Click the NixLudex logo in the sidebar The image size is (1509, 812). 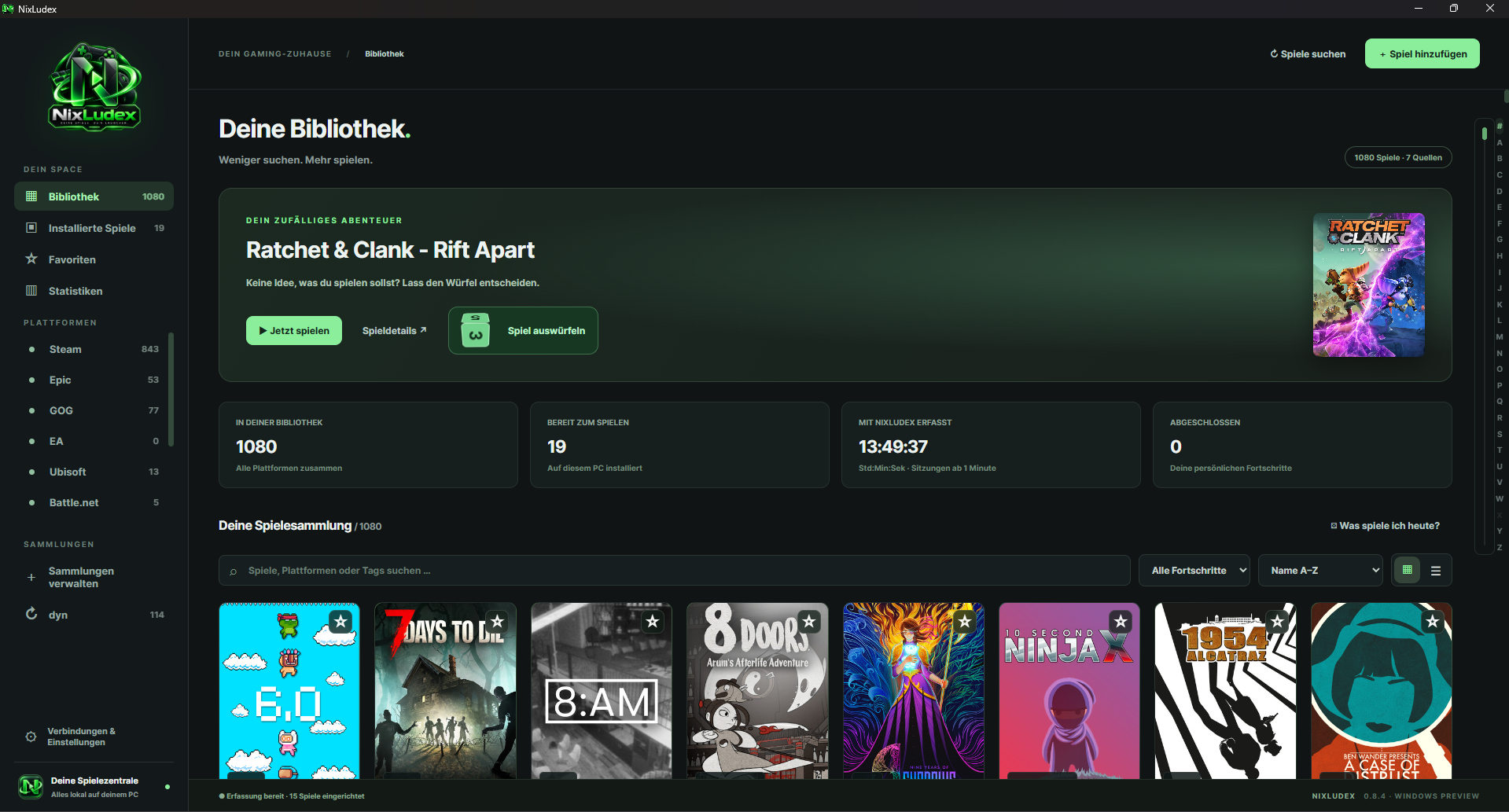(94, 87)
